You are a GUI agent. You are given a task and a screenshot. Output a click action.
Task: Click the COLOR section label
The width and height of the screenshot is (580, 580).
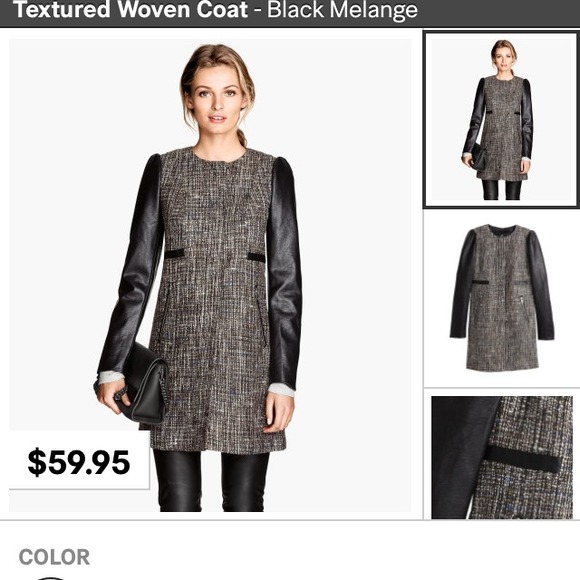pyautogui.click(x=54, y=557)
